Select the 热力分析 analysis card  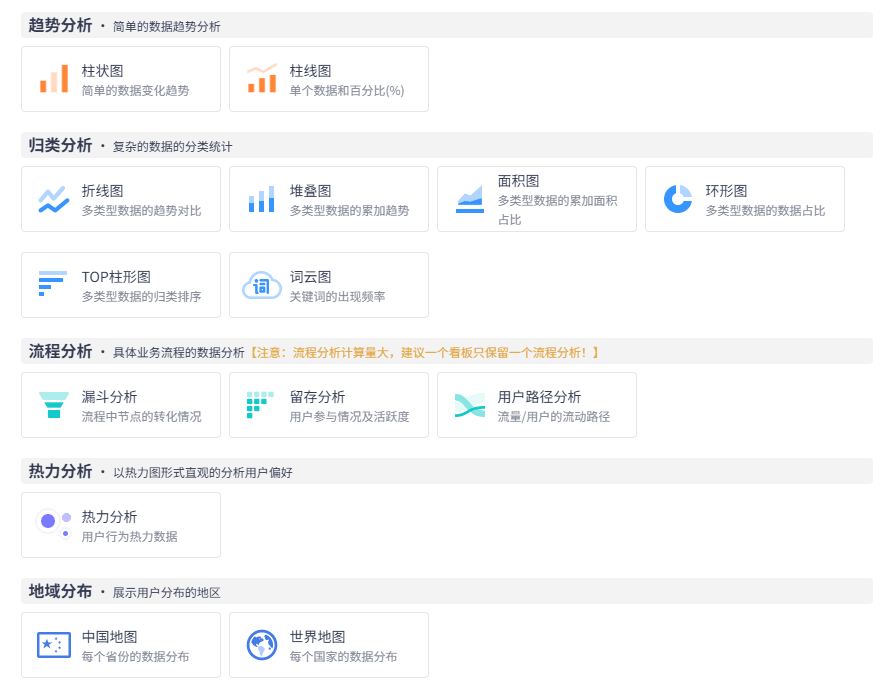[x=120, y=525]
